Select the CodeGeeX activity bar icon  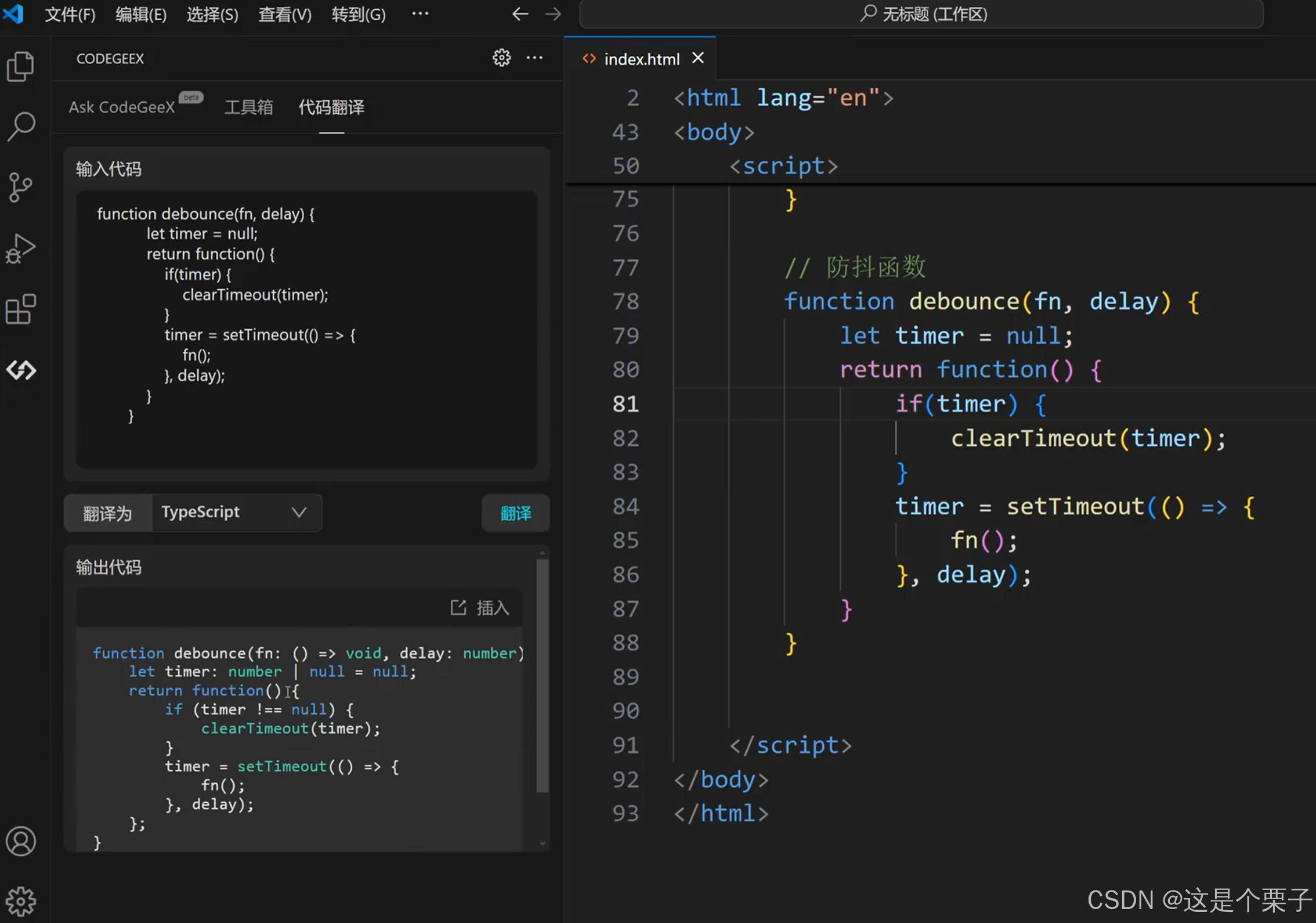coord(21,370)
